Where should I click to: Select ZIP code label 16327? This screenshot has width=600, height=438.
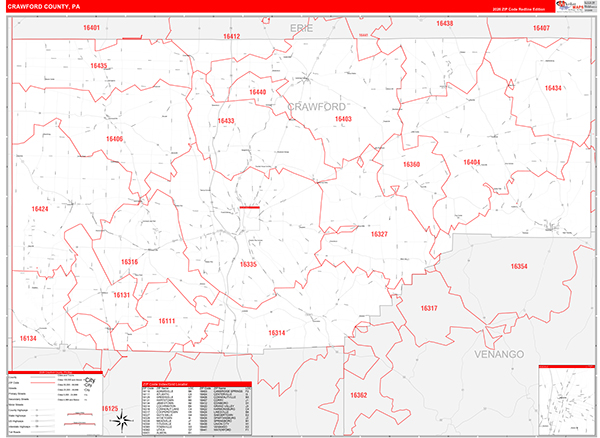point(379,234)
